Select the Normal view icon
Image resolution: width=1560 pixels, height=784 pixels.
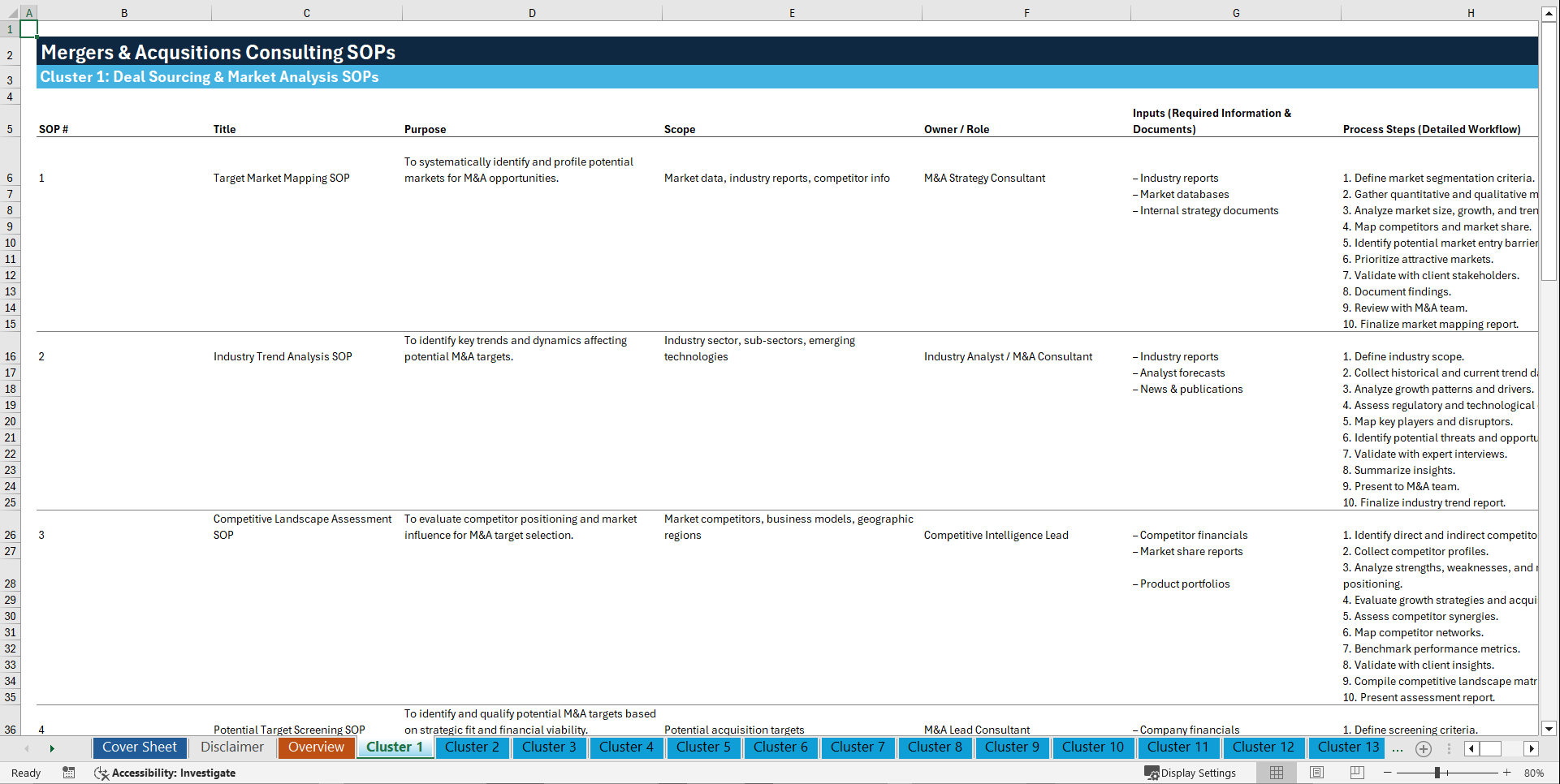pos(1276,773)
